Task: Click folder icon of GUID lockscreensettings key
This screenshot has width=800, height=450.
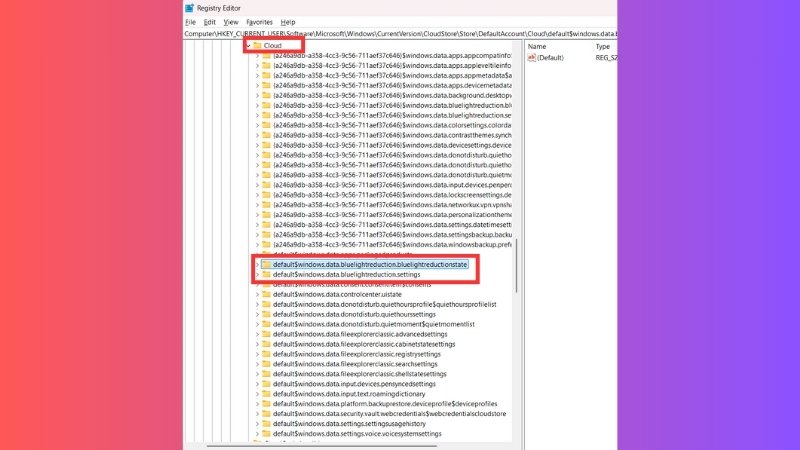Action: click(x=266, y=194)
